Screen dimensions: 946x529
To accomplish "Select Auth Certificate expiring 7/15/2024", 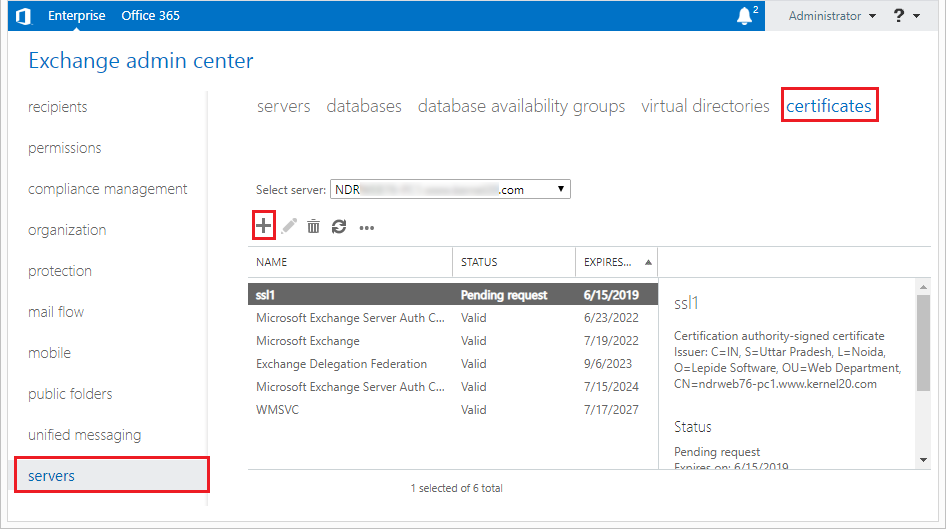I will (x=452, y=387).
